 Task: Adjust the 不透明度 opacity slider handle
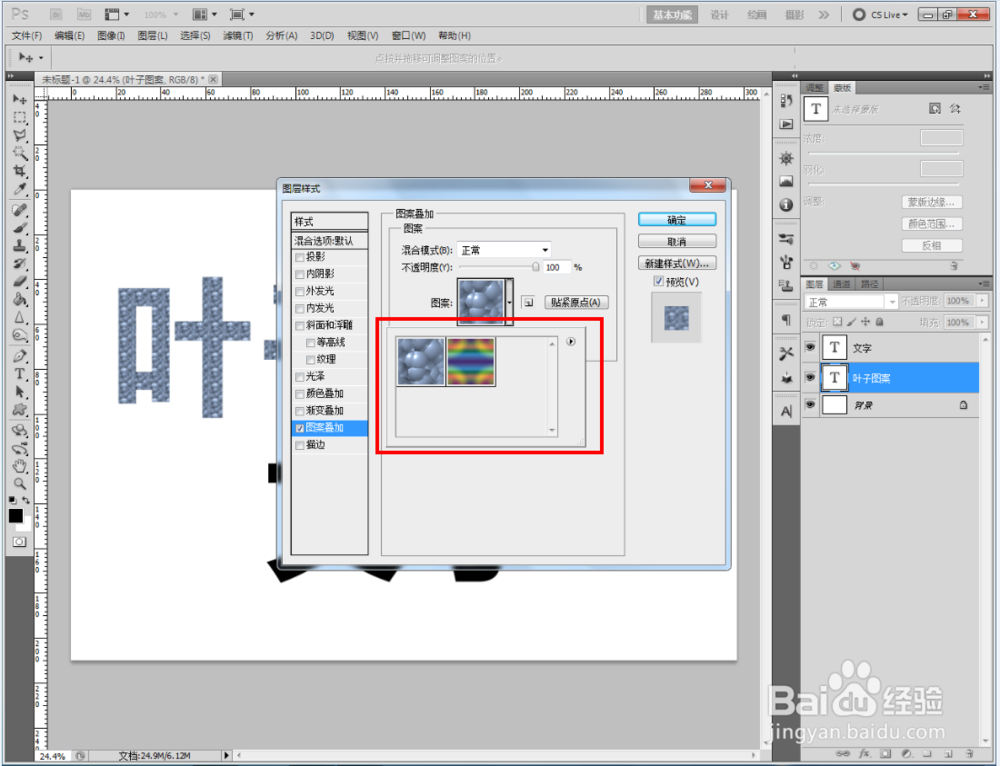click(x=535, y=267)
